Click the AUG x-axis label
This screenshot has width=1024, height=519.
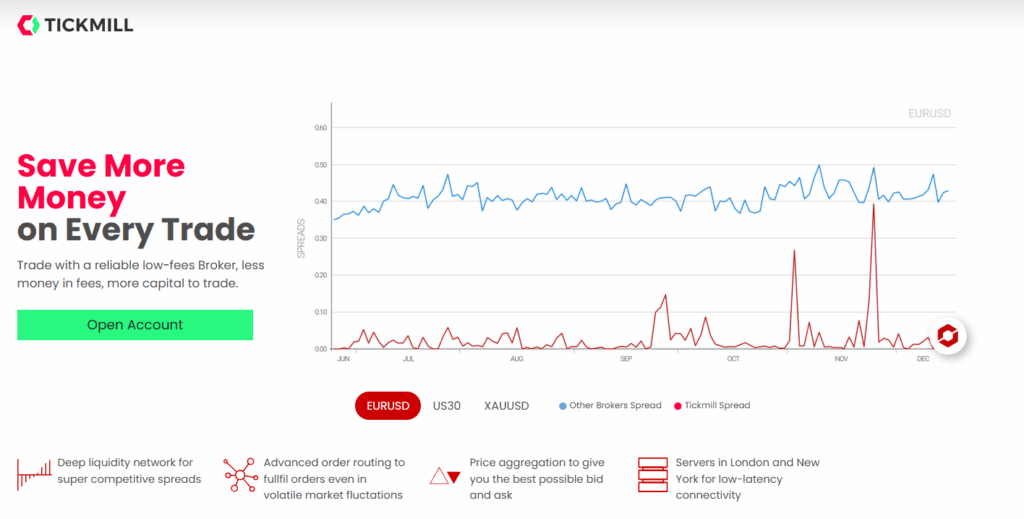[517, 359]
